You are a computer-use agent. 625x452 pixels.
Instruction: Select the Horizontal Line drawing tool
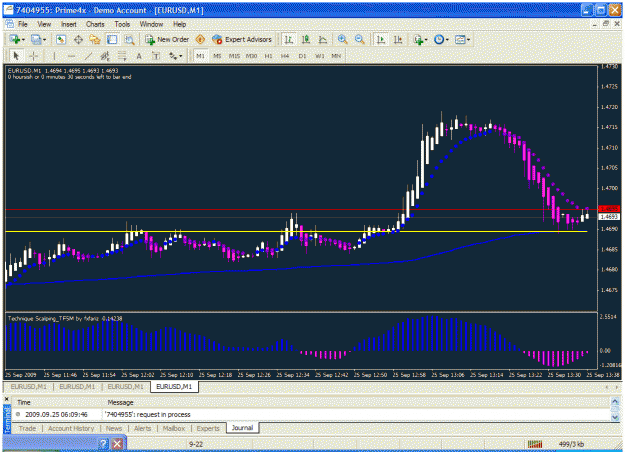[71, 56]
